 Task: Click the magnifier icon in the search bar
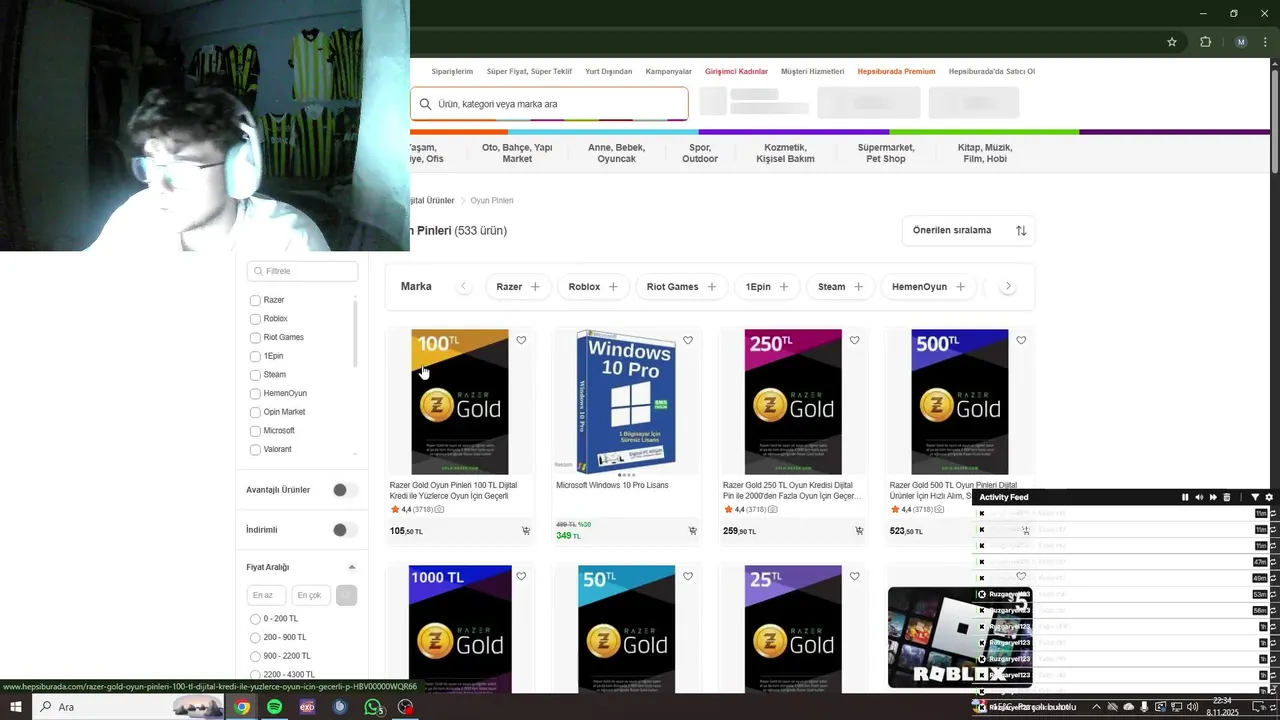425,104
